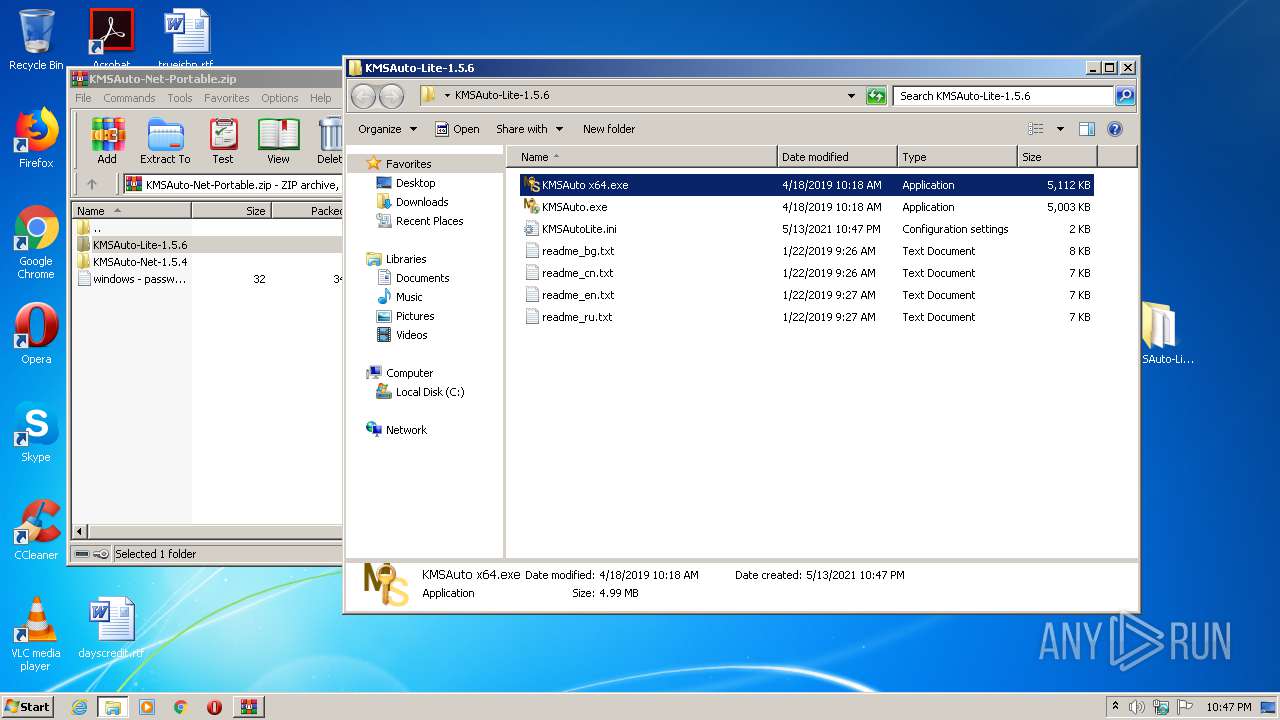Select readme_cn.txt file

tap(806, 273)
